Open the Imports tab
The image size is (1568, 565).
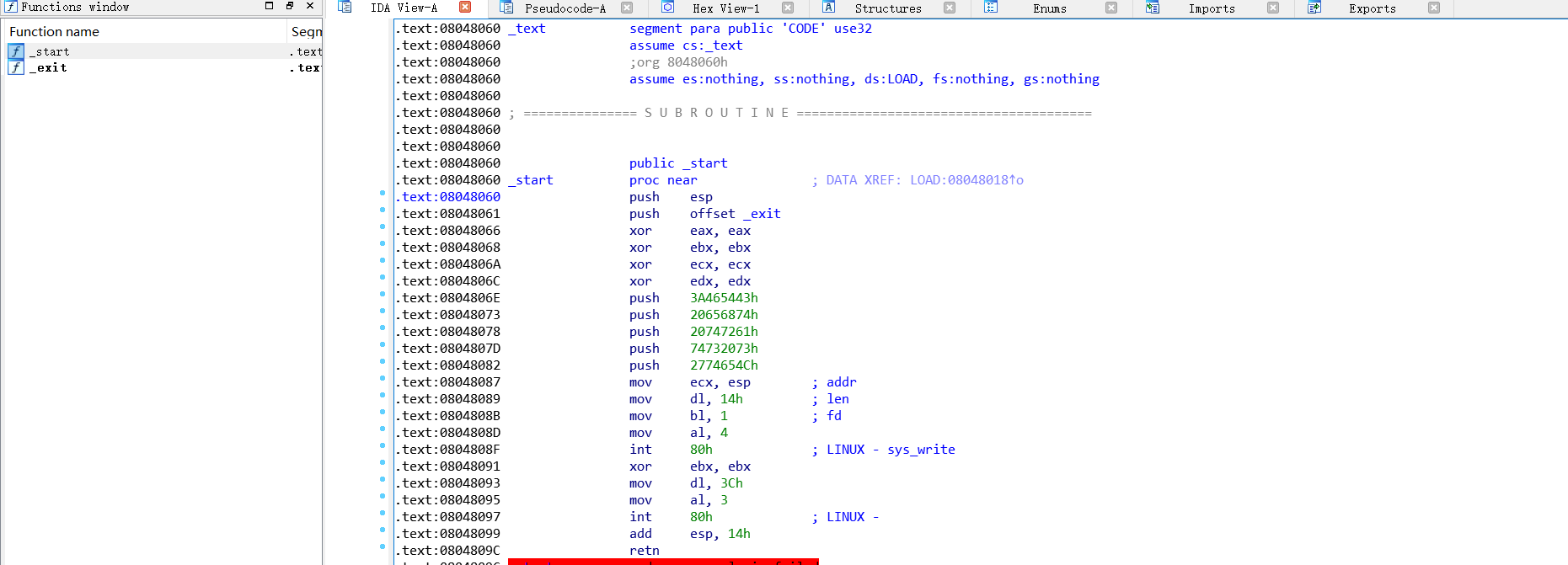(1212, 8)
